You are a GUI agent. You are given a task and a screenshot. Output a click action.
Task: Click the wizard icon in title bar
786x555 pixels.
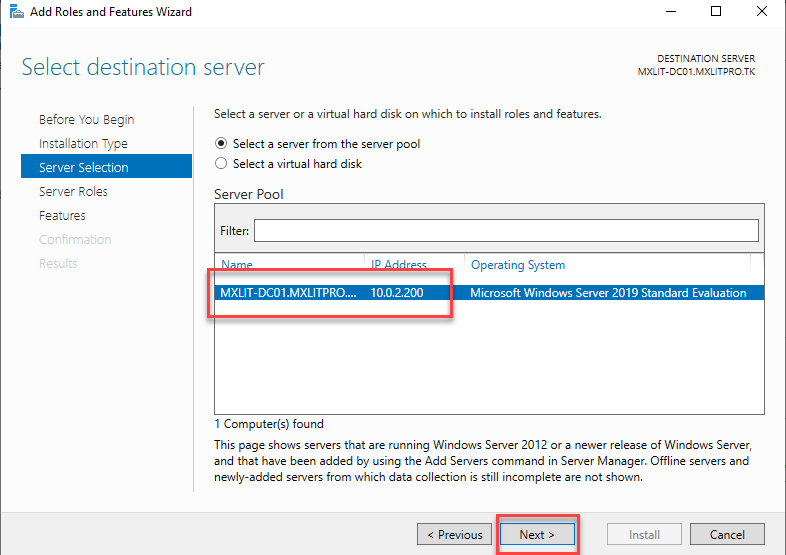pyautogui.click(x=12, y=12)
